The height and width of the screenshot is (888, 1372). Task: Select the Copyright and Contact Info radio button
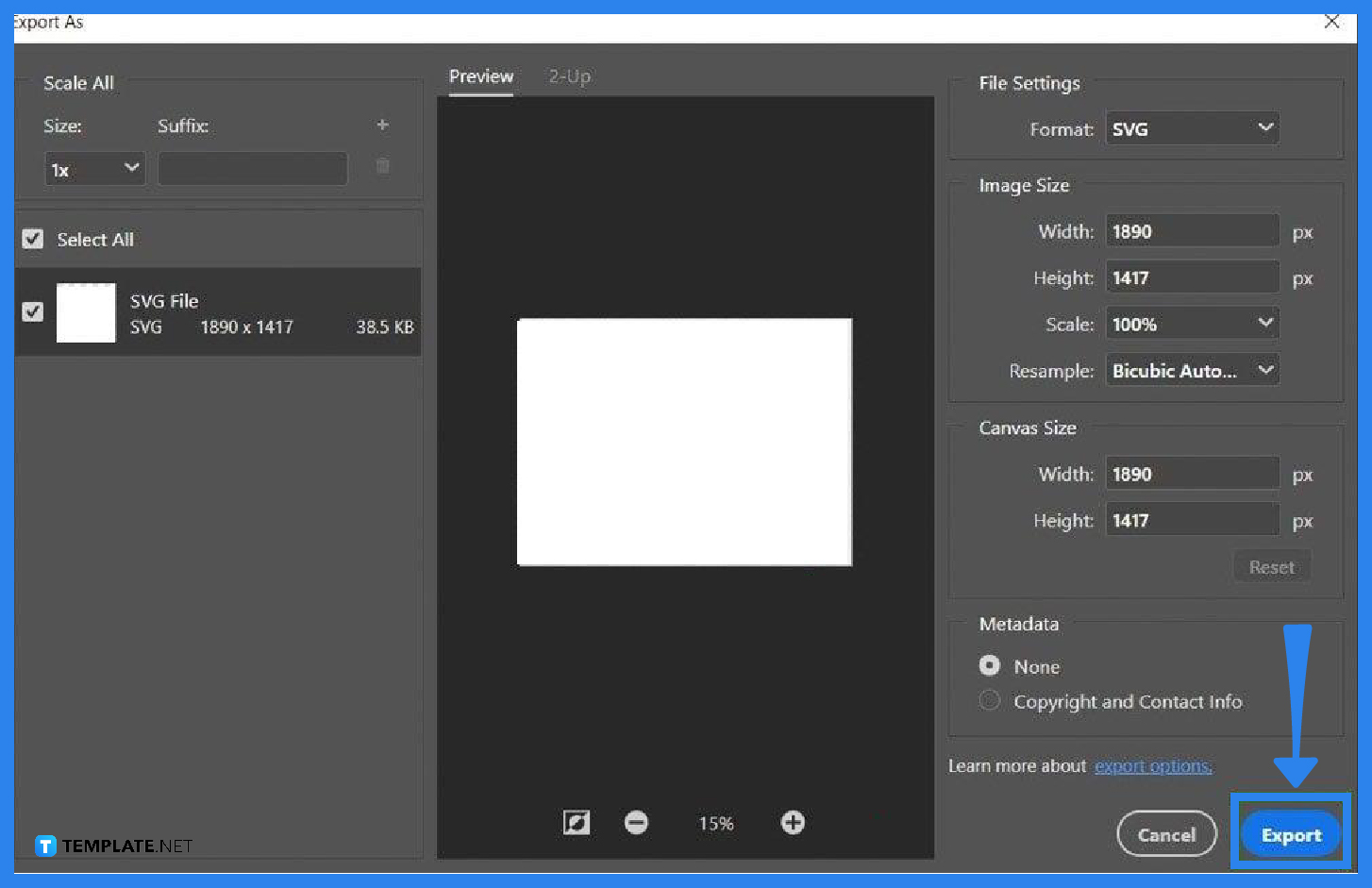click(989, 700)
